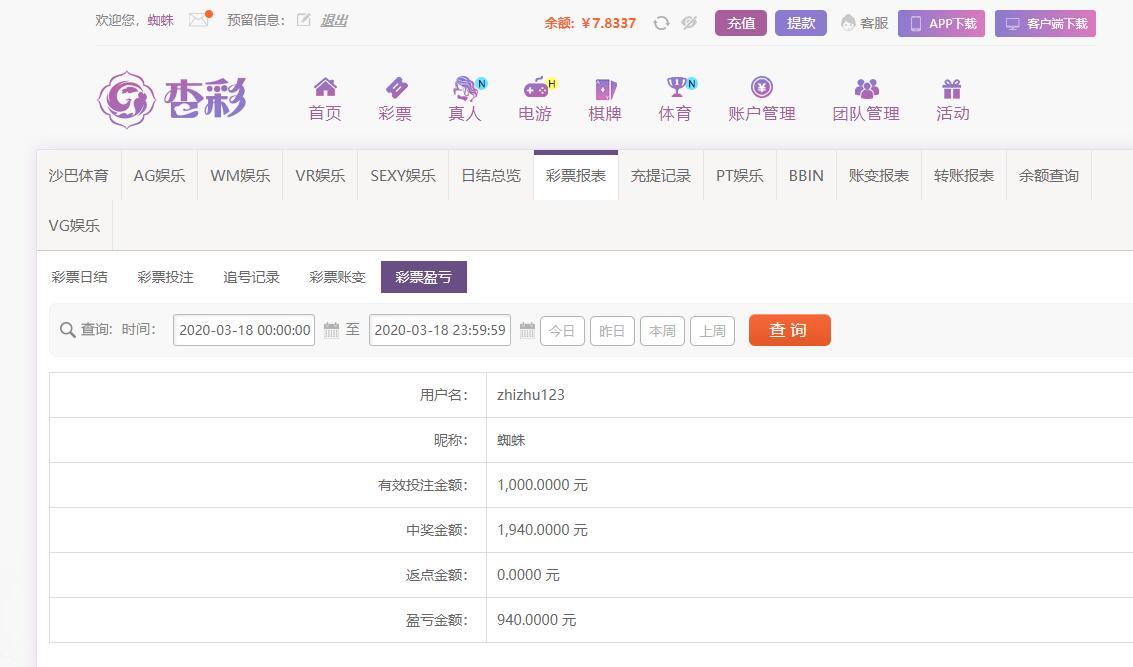The image size is (1133, 667).
Task: Click the 退出 logout link
Action: pyautogui.click(x=334, y=20)
